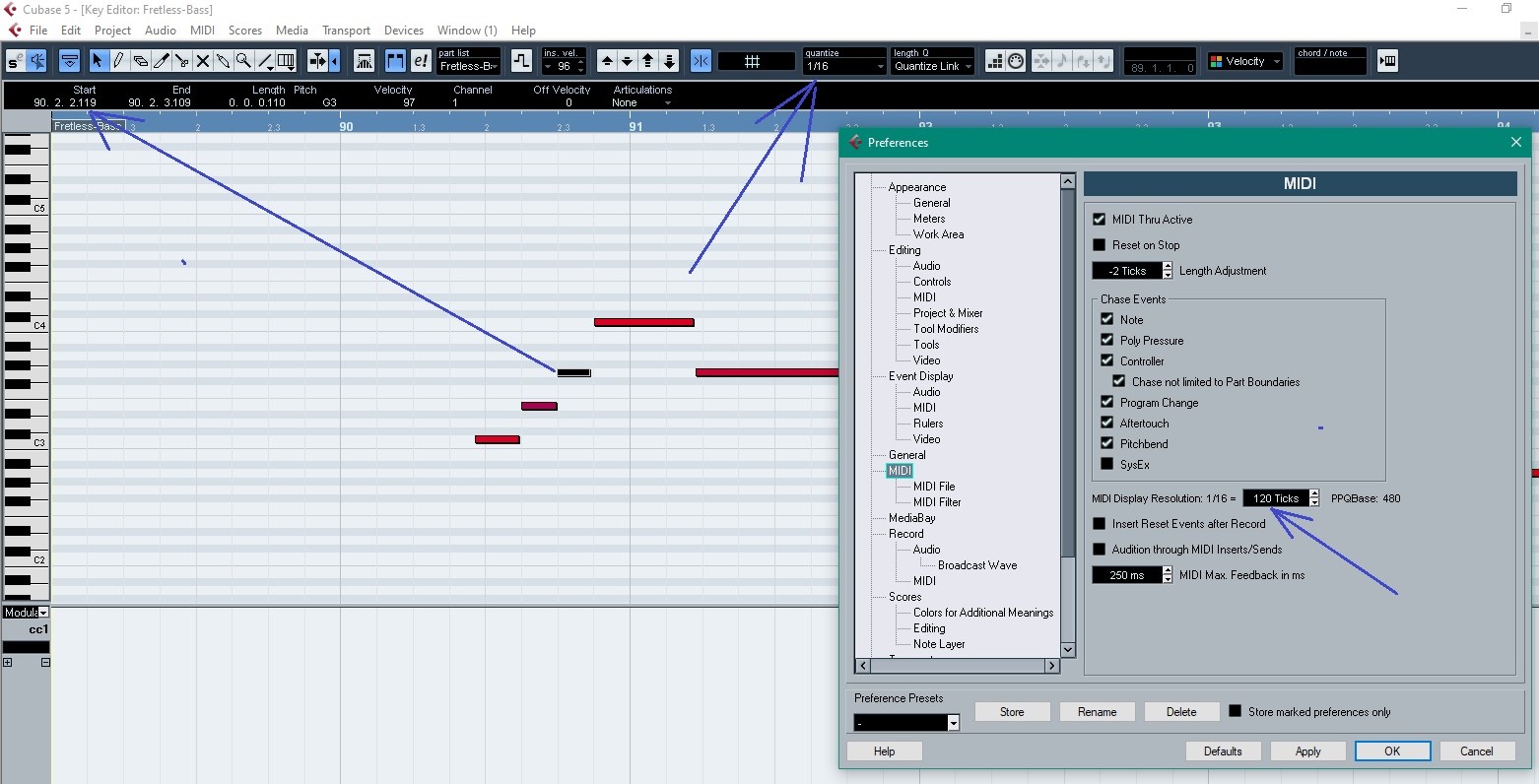Enable Insert Reset Events after Record

[1100, 523]
